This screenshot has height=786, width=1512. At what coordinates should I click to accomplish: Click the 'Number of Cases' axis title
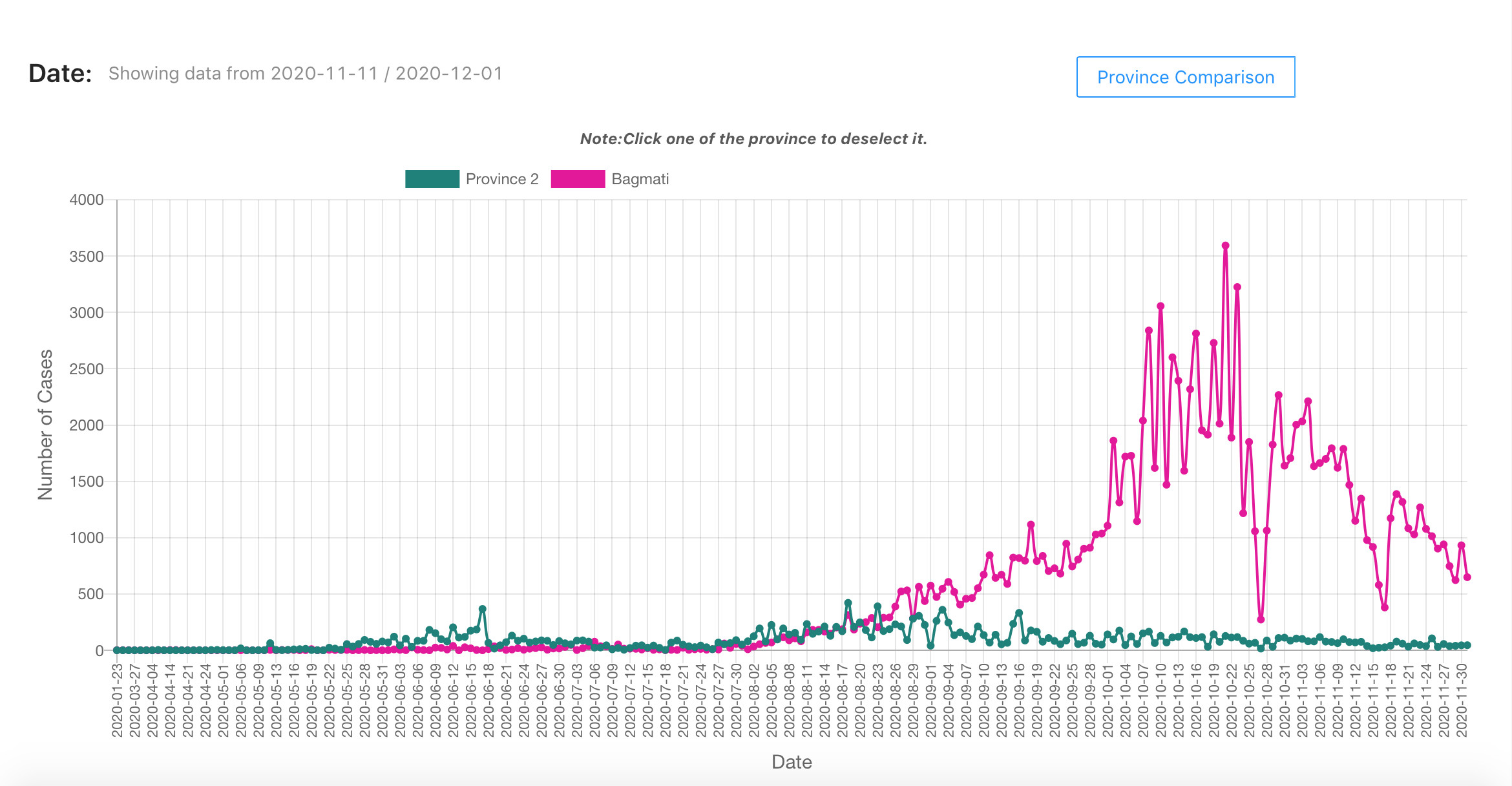(45, 425)
